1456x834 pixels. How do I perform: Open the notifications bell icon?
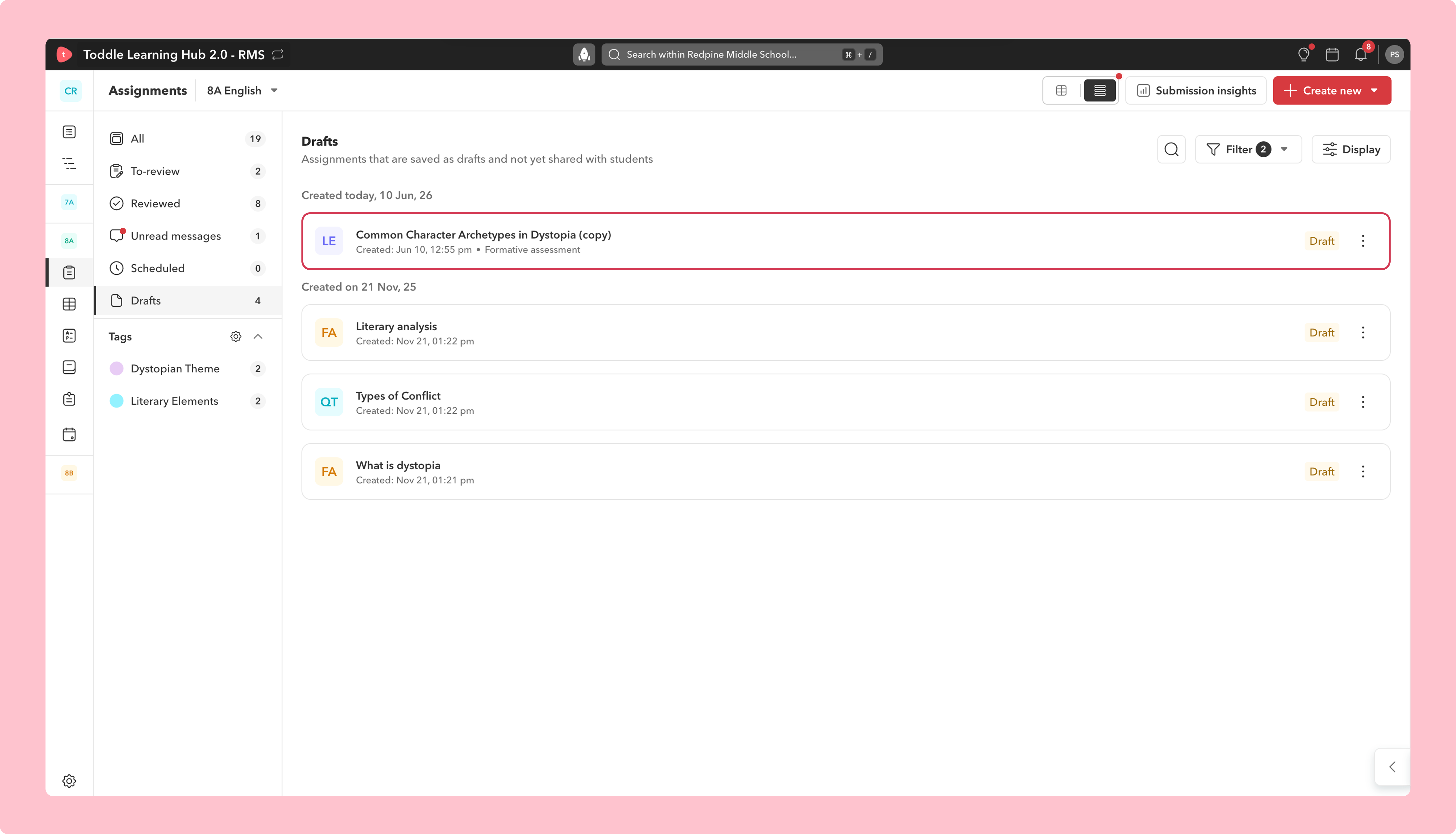pyautogui.click(x=1360, y=54)
